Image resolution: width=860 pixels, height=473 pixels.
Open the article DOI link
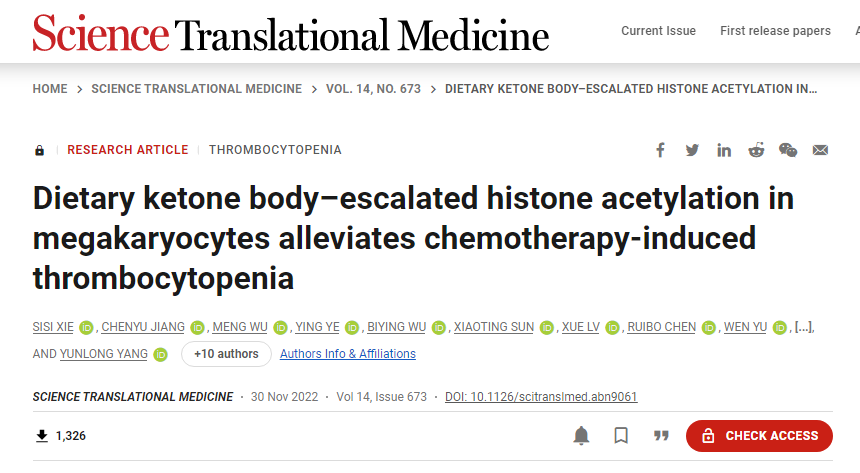[541, 397]
